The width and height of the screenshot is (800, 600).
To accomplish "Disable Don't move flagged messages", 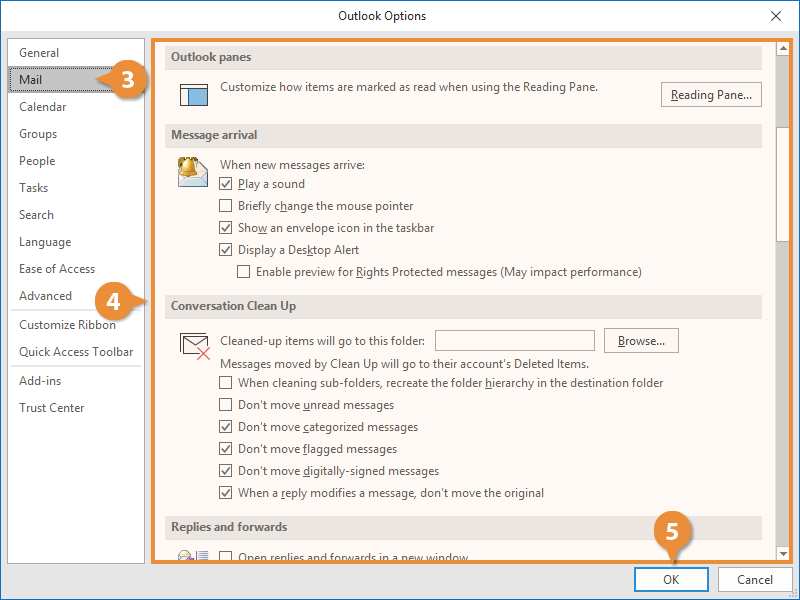I will (226, 449).
